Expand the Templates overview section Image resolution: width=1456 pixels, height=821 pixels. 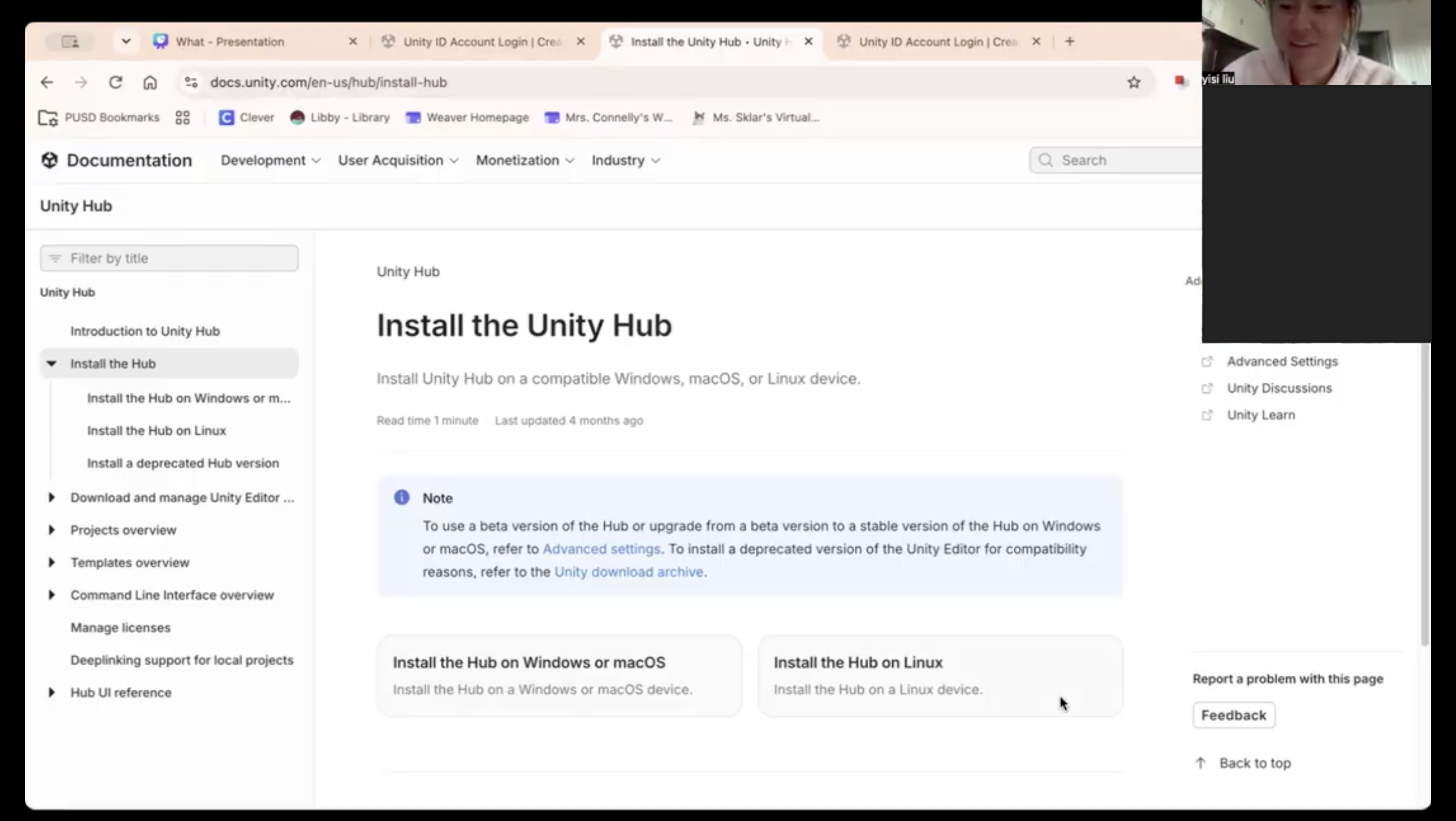52,562
